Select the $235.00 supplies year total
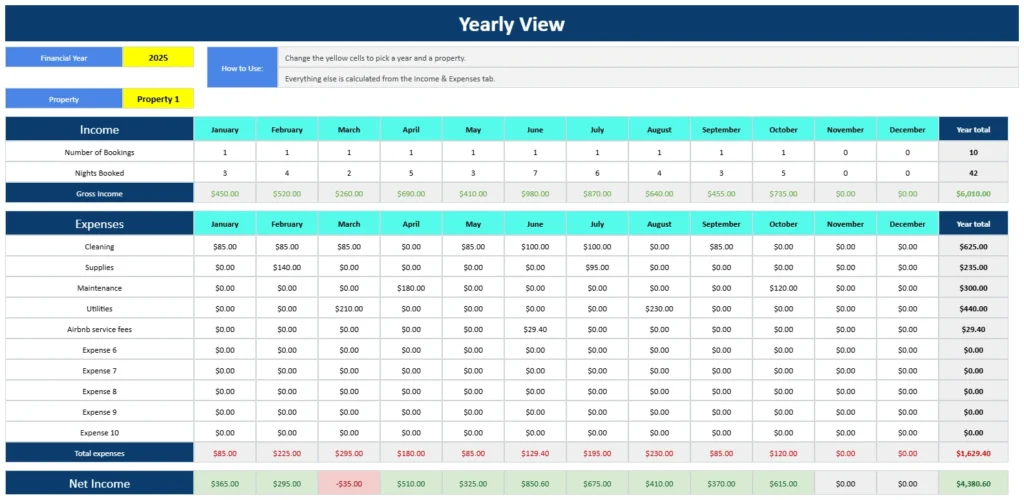Viewport: 1024px width, 500px height. (973, 267)
